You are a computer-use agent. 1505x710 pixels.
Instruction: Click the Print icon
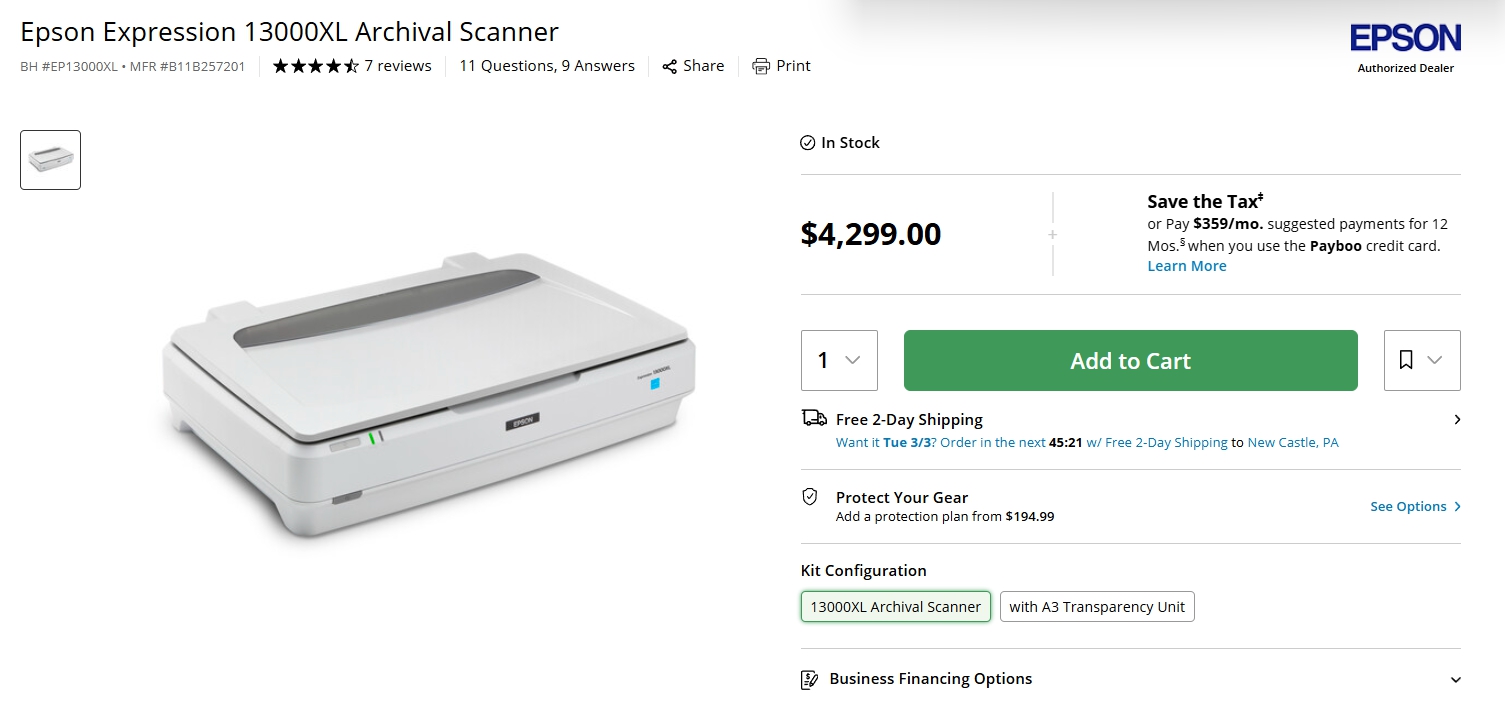[761, 66]
